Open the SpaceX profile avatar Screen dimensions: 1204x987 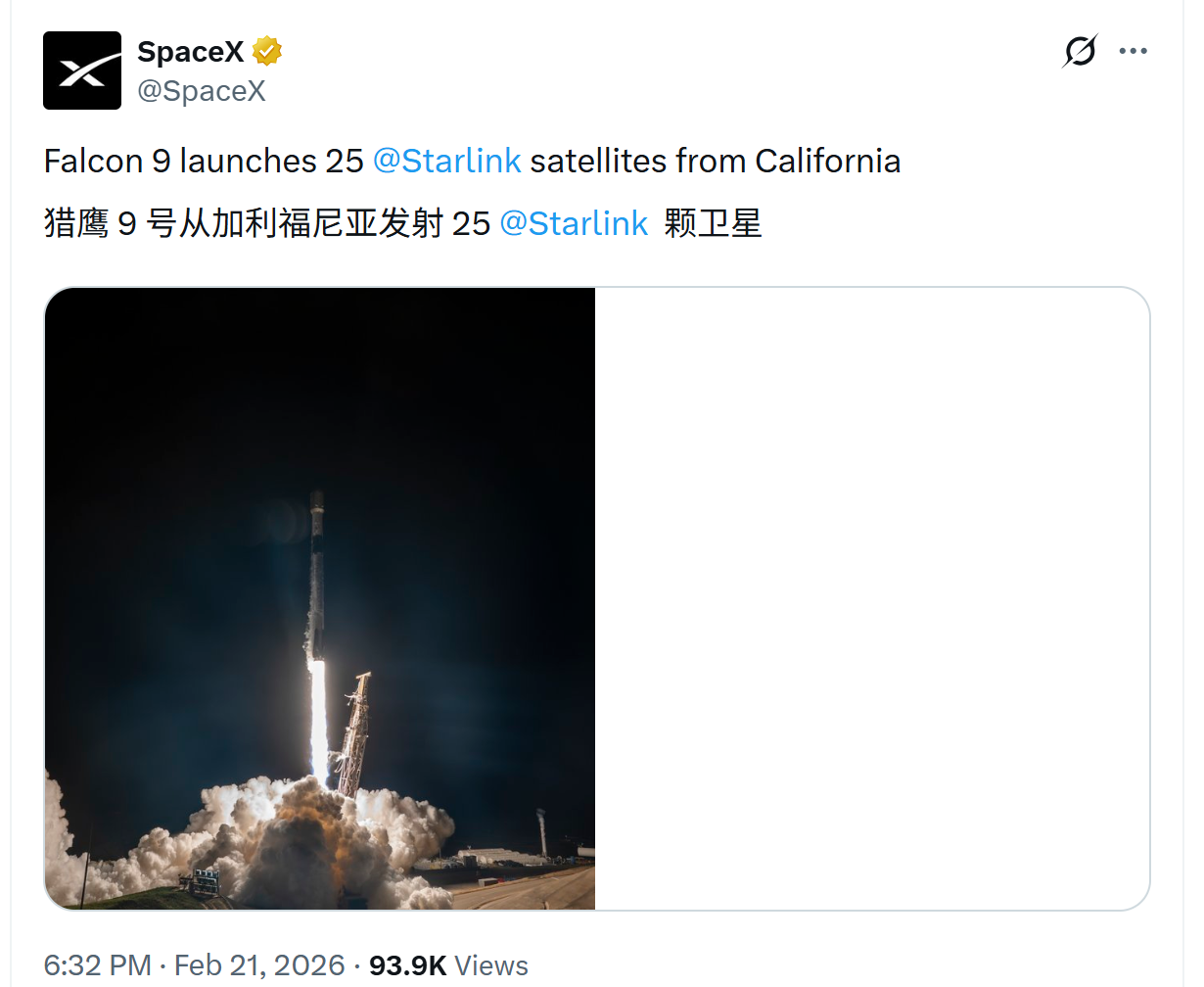[82, 70]
